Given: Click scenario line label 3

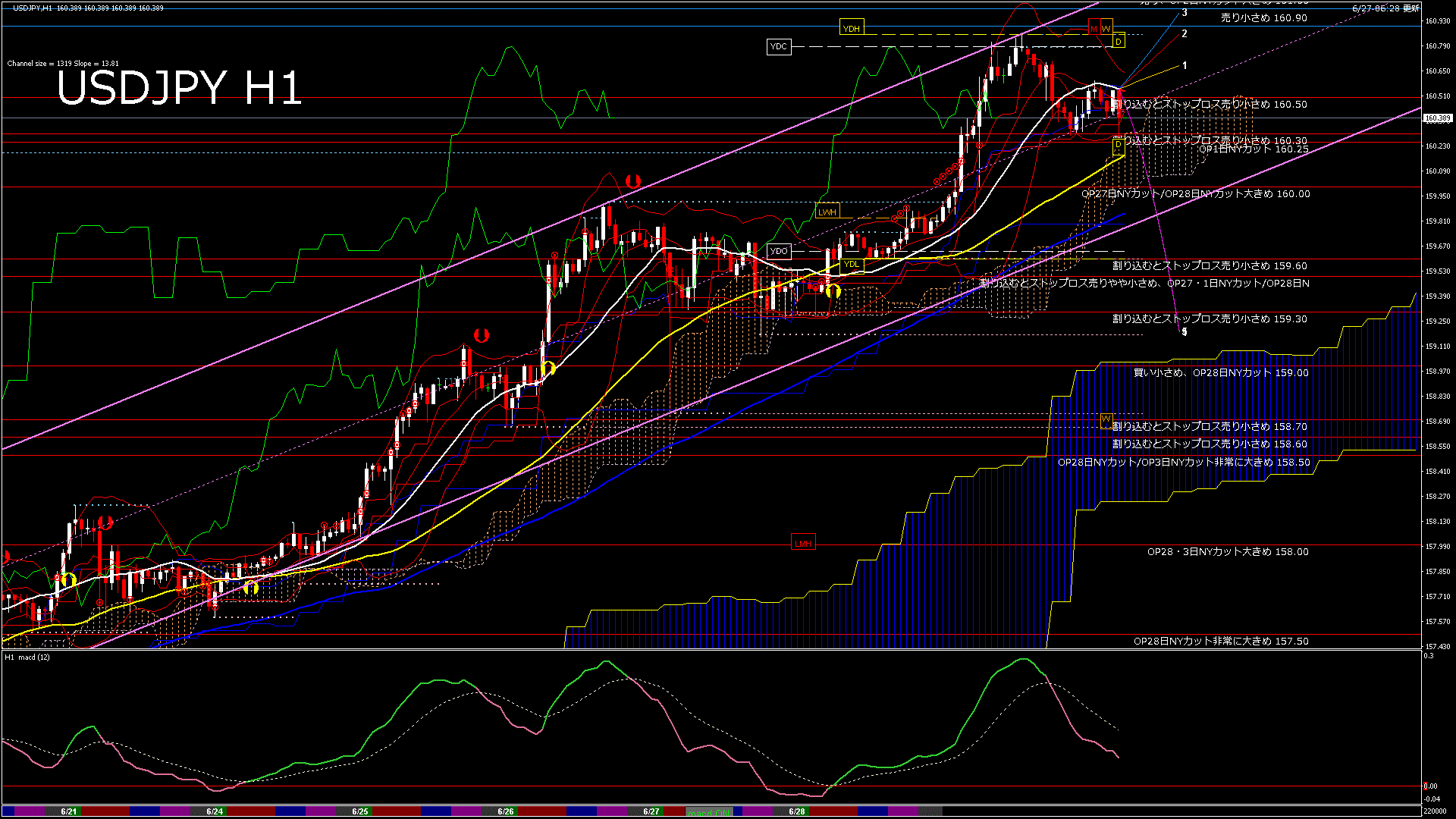Looking at the screenshot, I should (1185, 13).
